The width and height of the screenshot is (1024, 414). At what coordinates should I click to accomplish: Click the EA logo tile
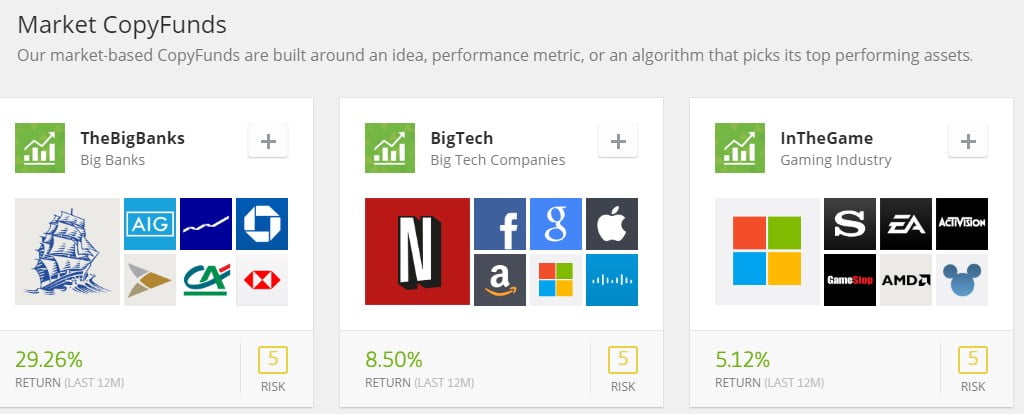tap(906, 224)
